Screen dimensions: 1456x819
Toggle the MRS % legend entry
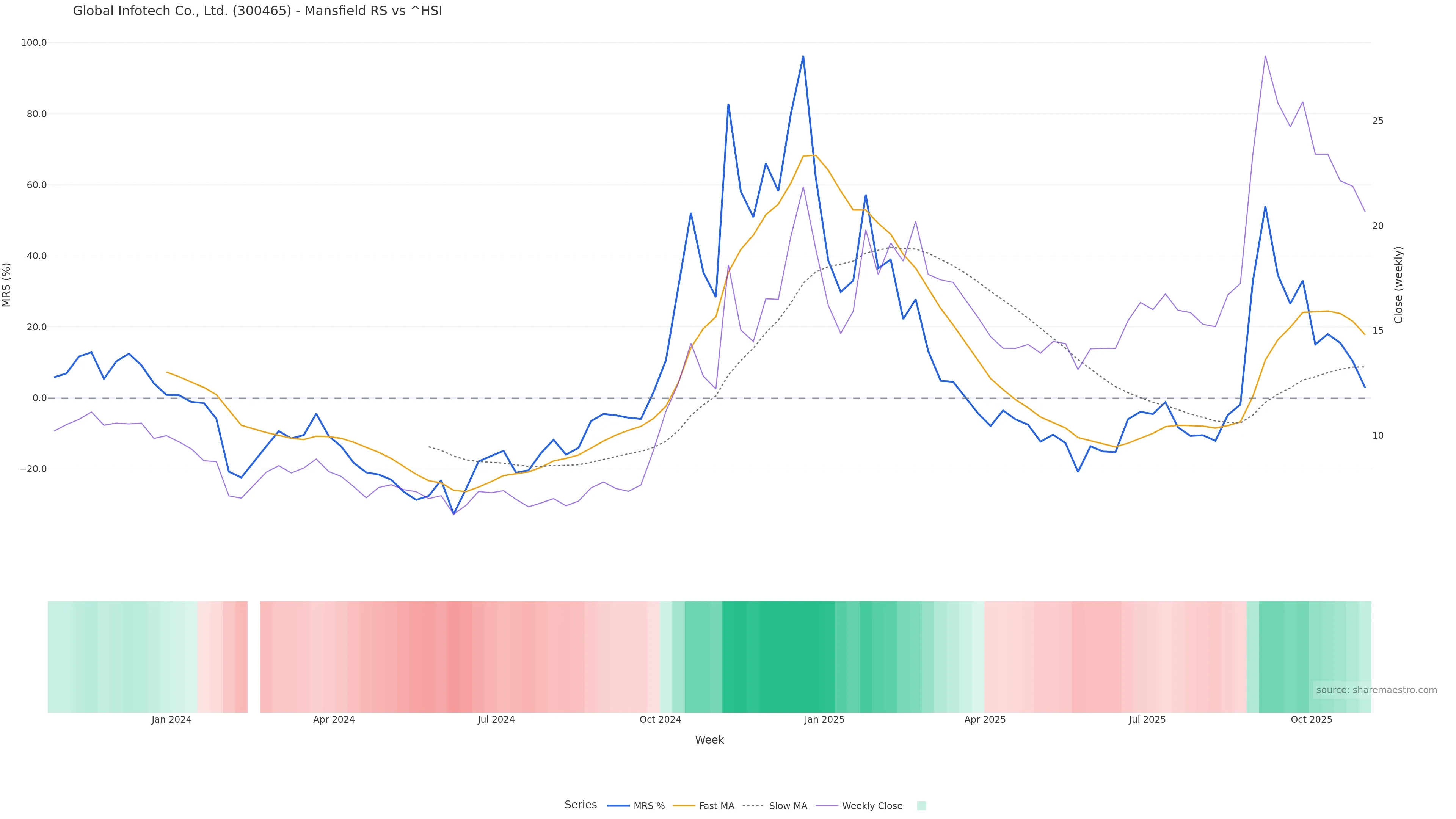point(649,806)
